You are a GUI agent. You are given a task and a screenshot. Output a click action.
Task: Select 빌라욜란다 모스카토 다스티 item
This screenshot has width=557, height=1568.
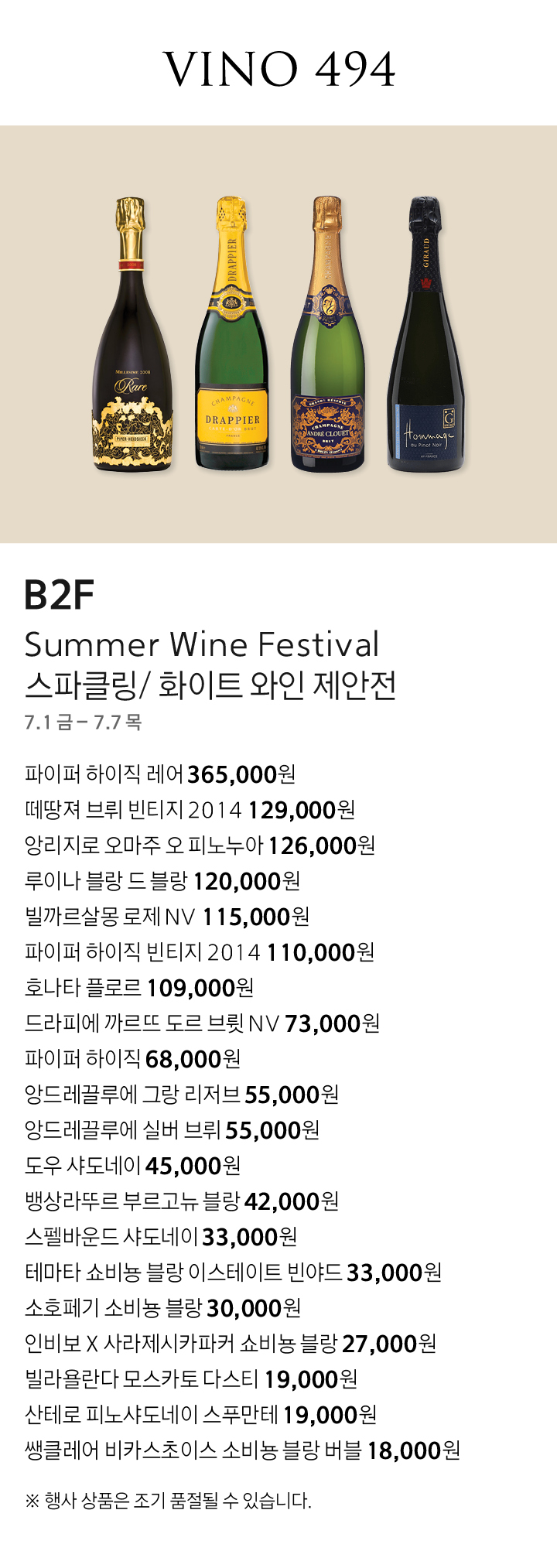(190, 1379)
